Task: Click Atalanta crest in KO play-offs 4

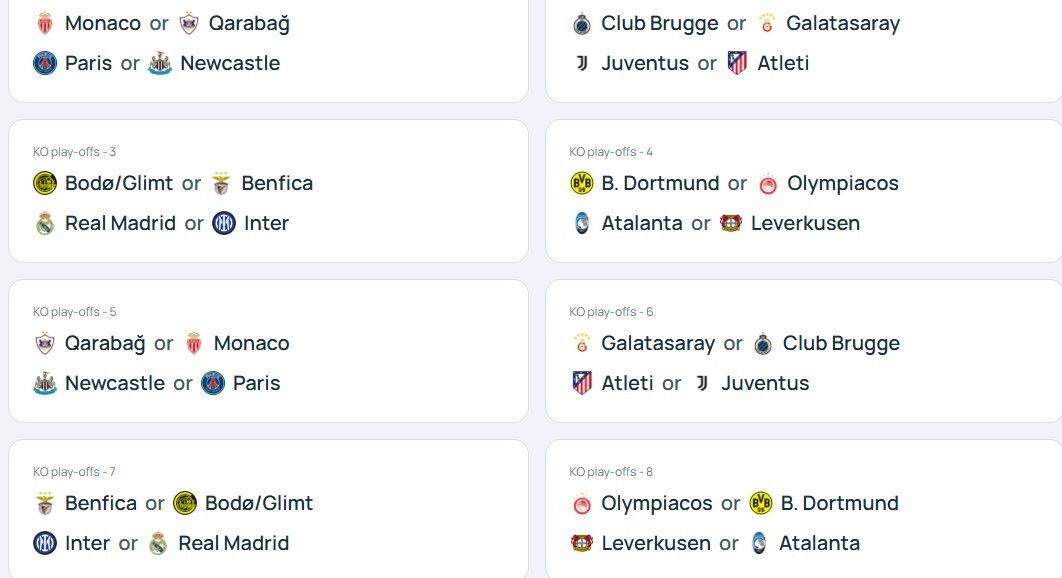Action: click(581, 223)
